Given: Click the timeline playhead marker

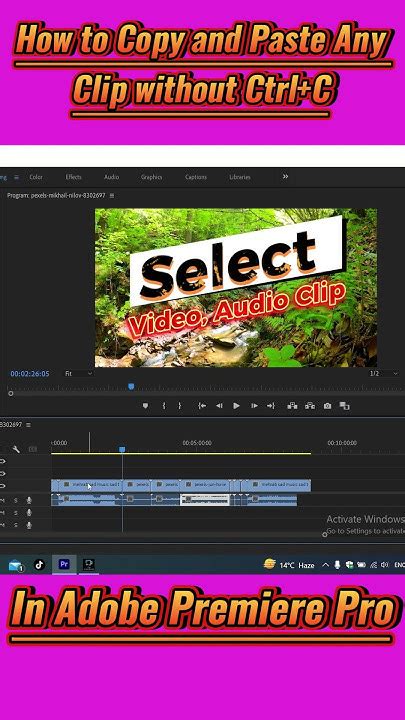Looking at the screenshot, I should [122, 450].
